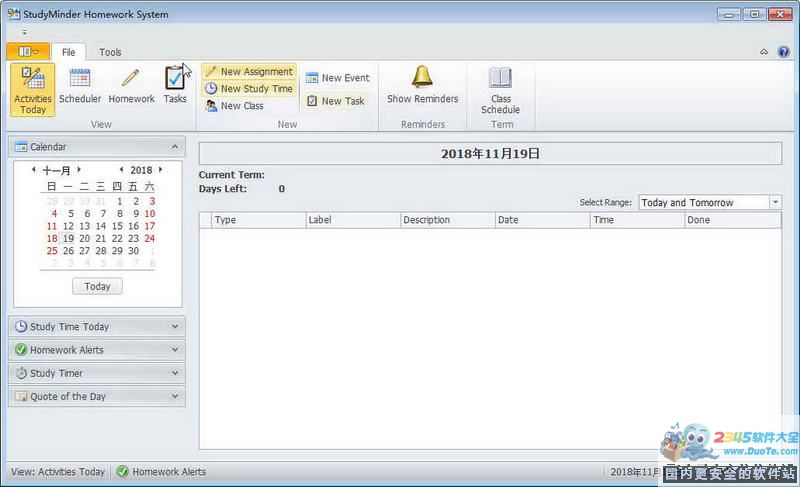Go to the next year in calendar
Screen dimensions: 800x487
[x=160, y=169]
